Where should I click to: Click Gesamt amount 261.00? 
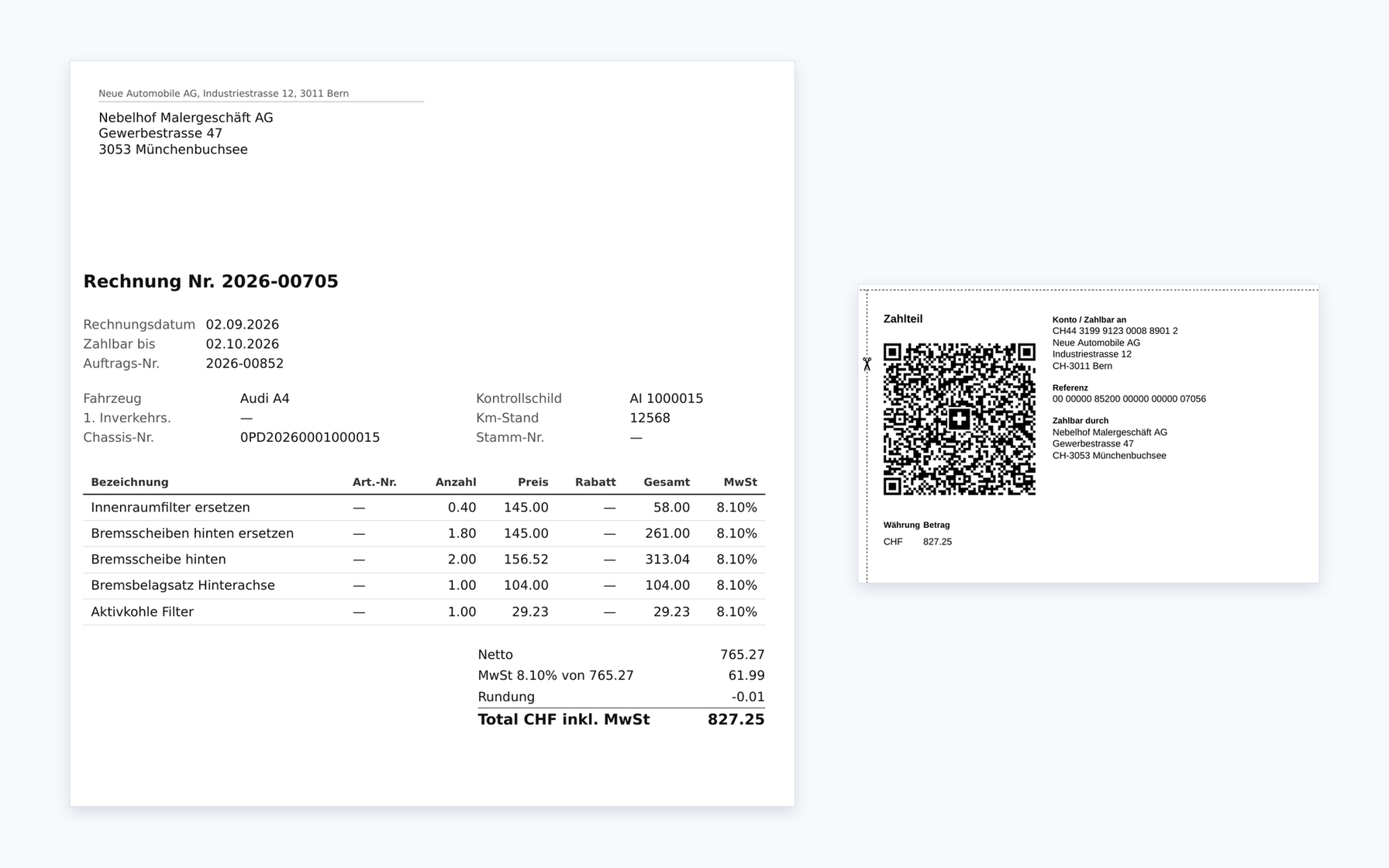(667, 533)
